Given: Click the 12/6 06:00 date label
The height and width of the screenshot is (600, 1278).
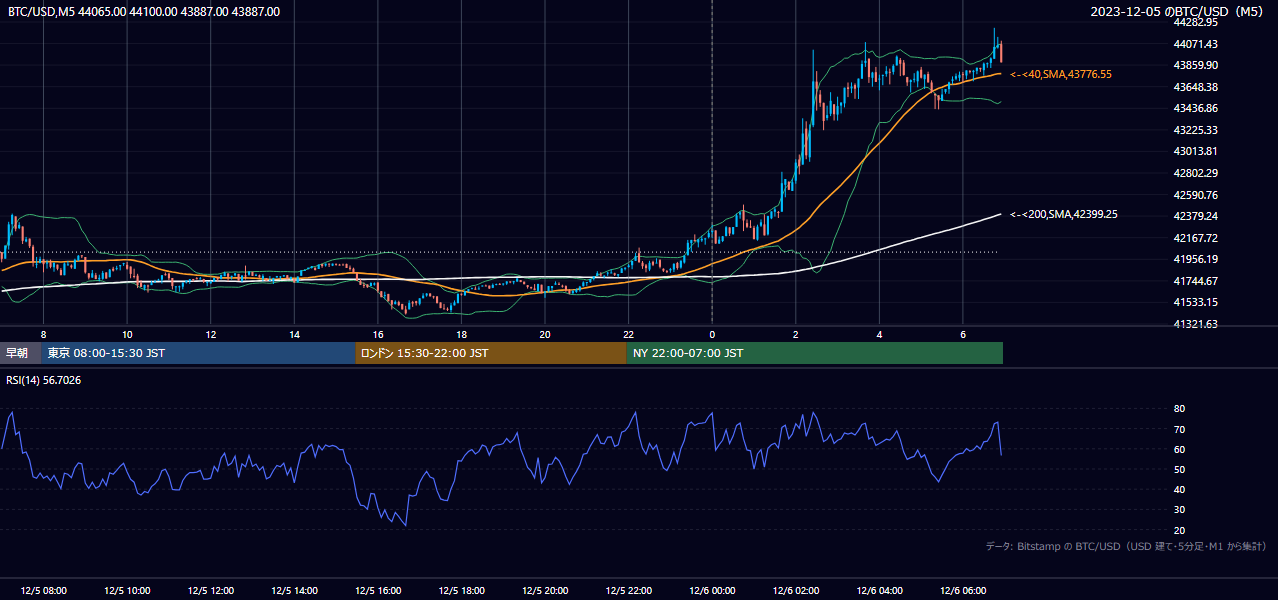Looking at the screenshot, I should pos(962,591).
